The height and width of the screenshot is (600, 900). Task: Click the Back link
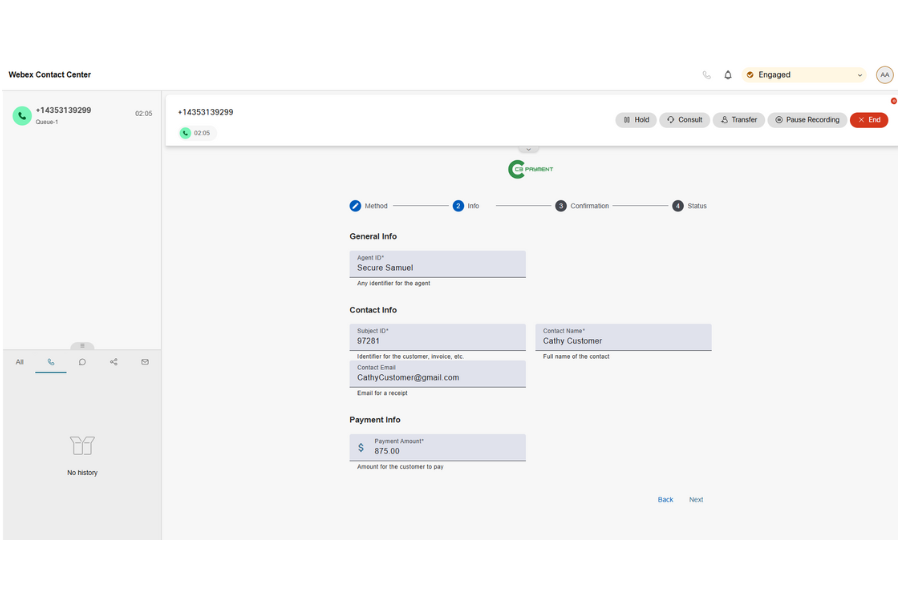[665, 500]
